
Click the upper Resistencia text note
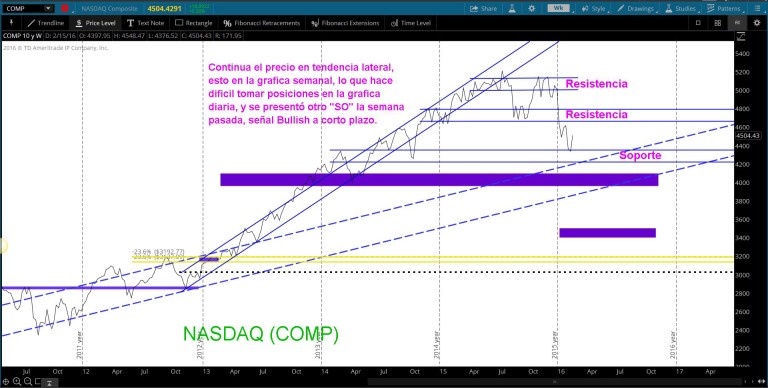pos(596,84)
